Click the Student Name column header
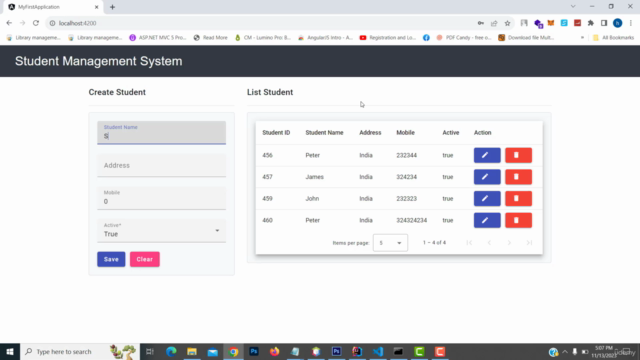 coord(324,133)
